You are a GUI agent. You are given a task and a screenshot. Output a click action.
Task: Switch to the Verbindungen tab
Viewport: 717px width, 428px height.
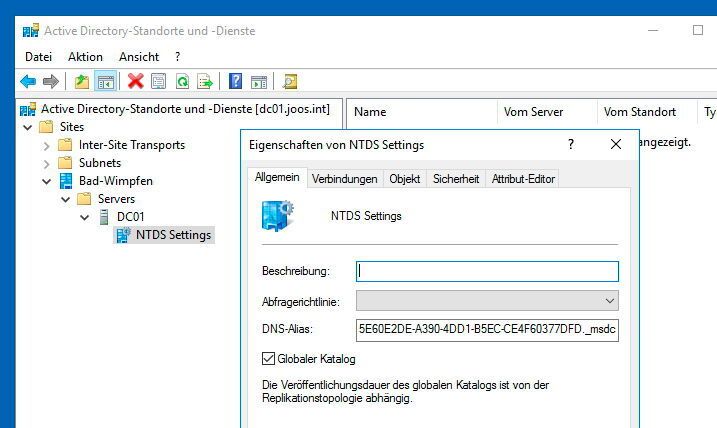point(345,179)
